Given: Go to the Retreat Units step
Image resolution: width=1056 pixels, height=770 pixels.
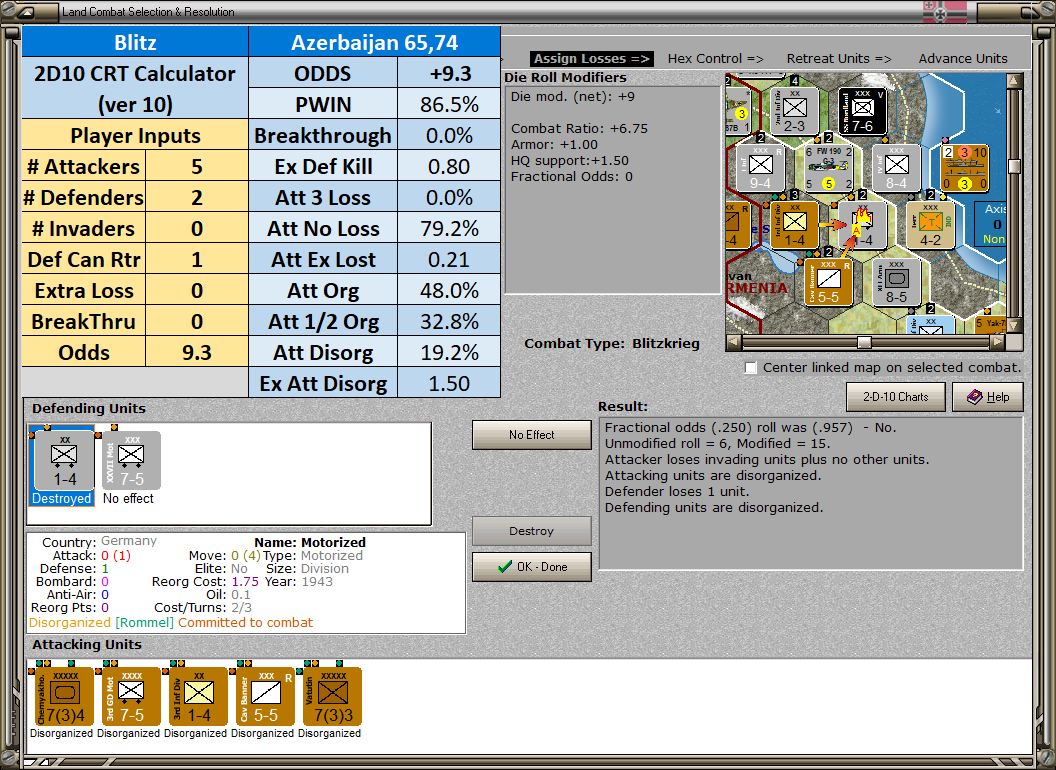Looking at the screenshot, I should (839, 59).
